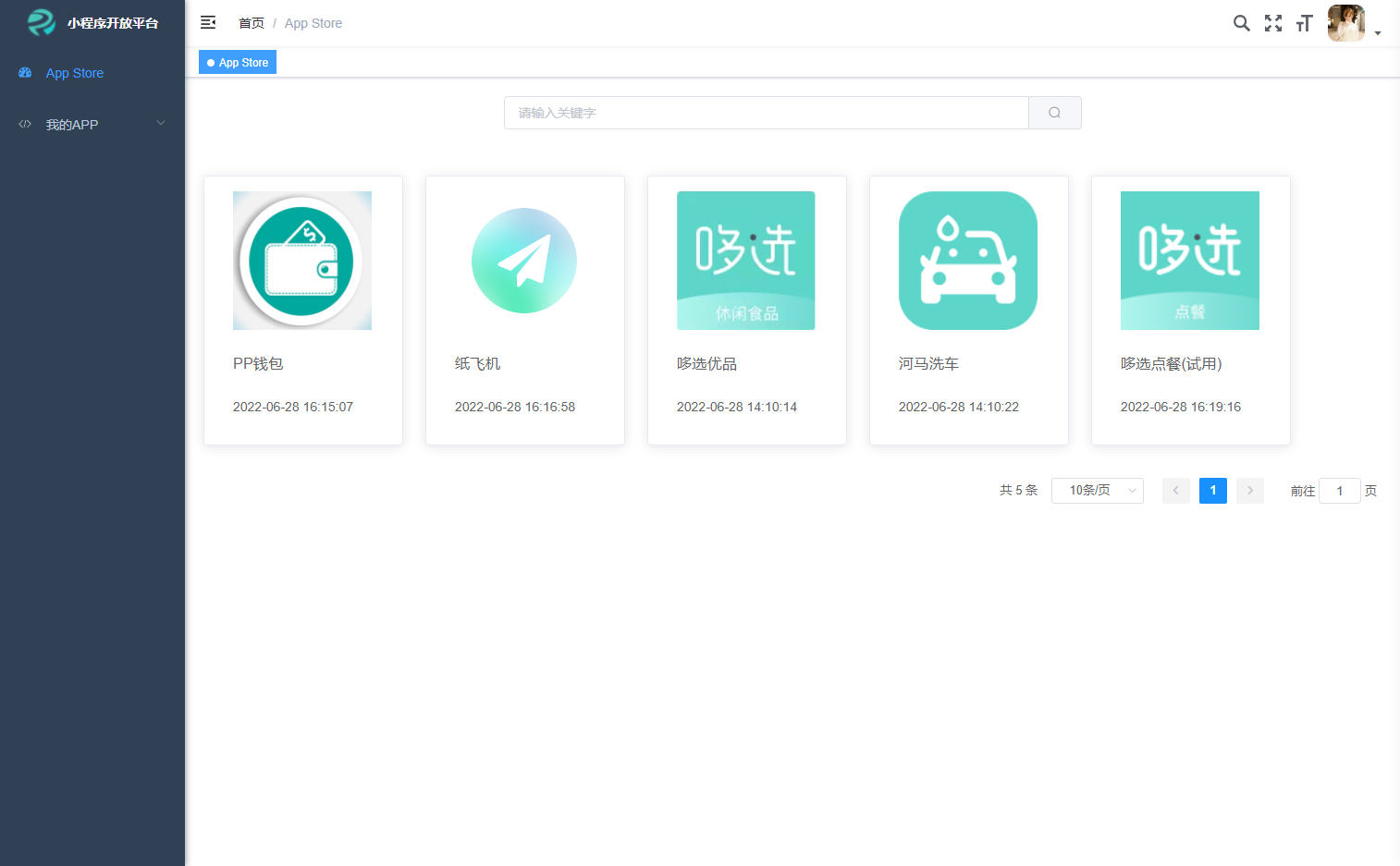The width and height of the screenshot is (1400, 866).
Task: Focus the keyword search input field
Action: [767, 113]
